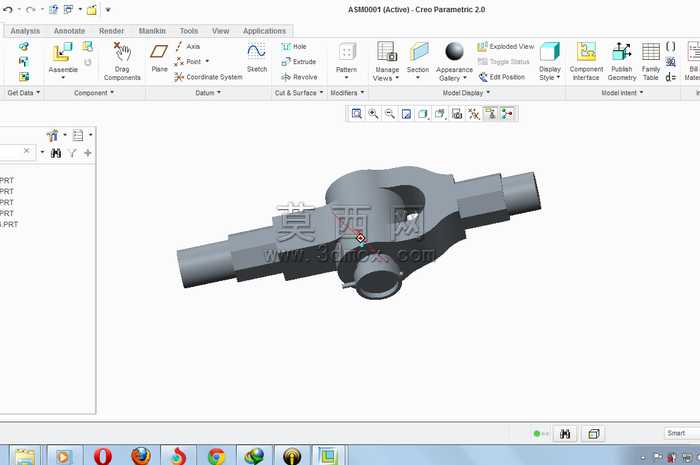Create a datum Axis
The width and height of the screenshot is (700, 465).
pyautogui.click(x=188, y=46)
